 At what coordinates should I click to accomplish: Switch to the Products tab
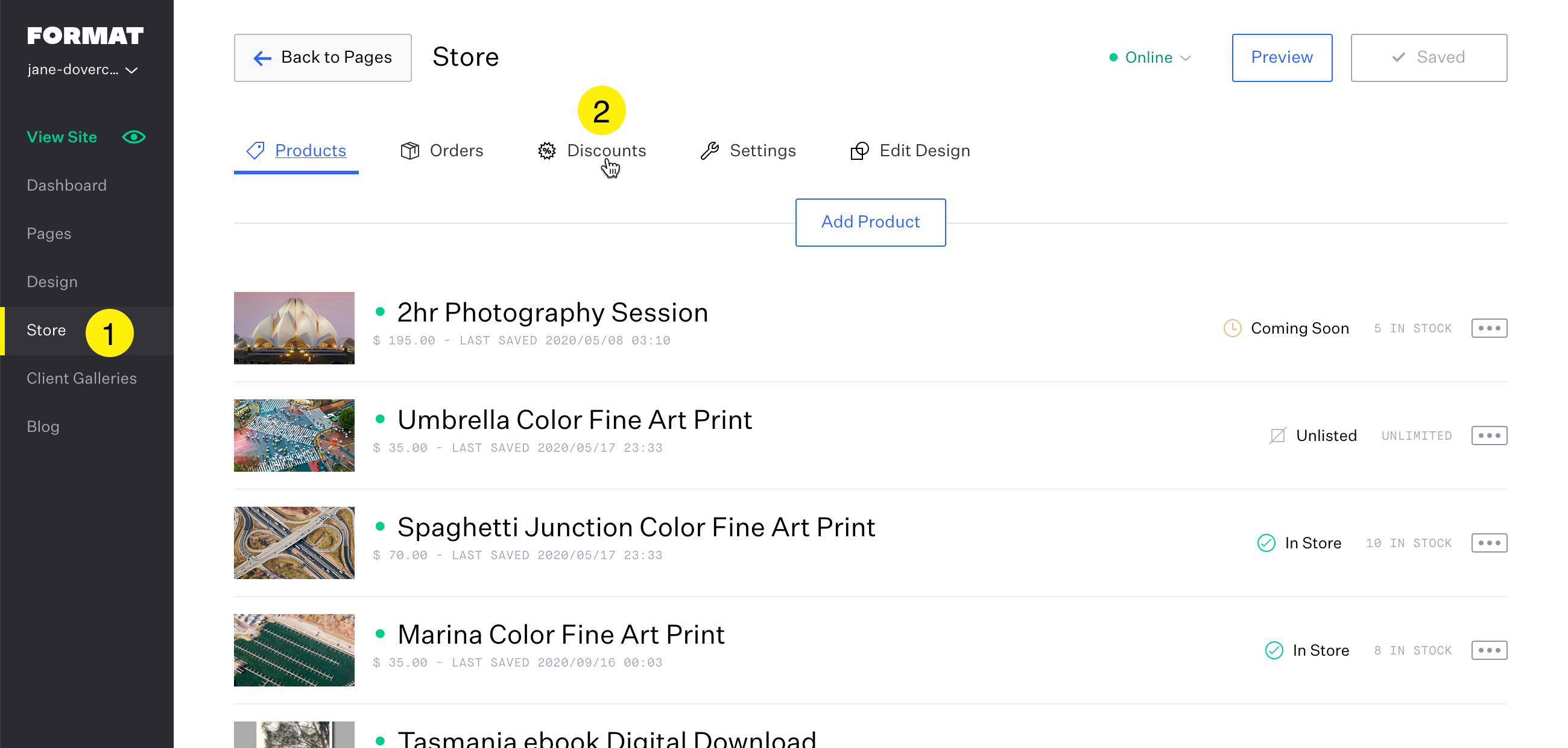click(296, 150)
